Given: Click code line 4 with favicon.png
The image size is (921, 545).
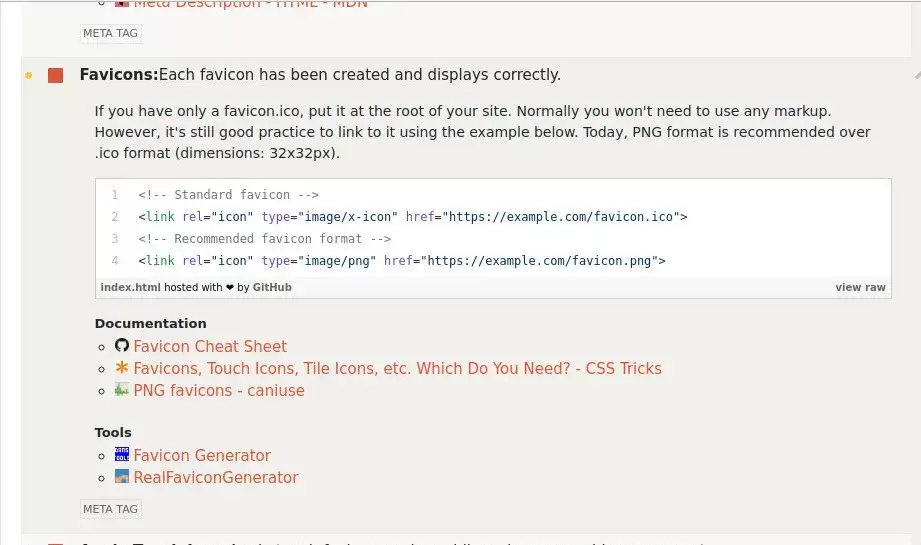Looking at the screenshot, I should click(401, 261).
